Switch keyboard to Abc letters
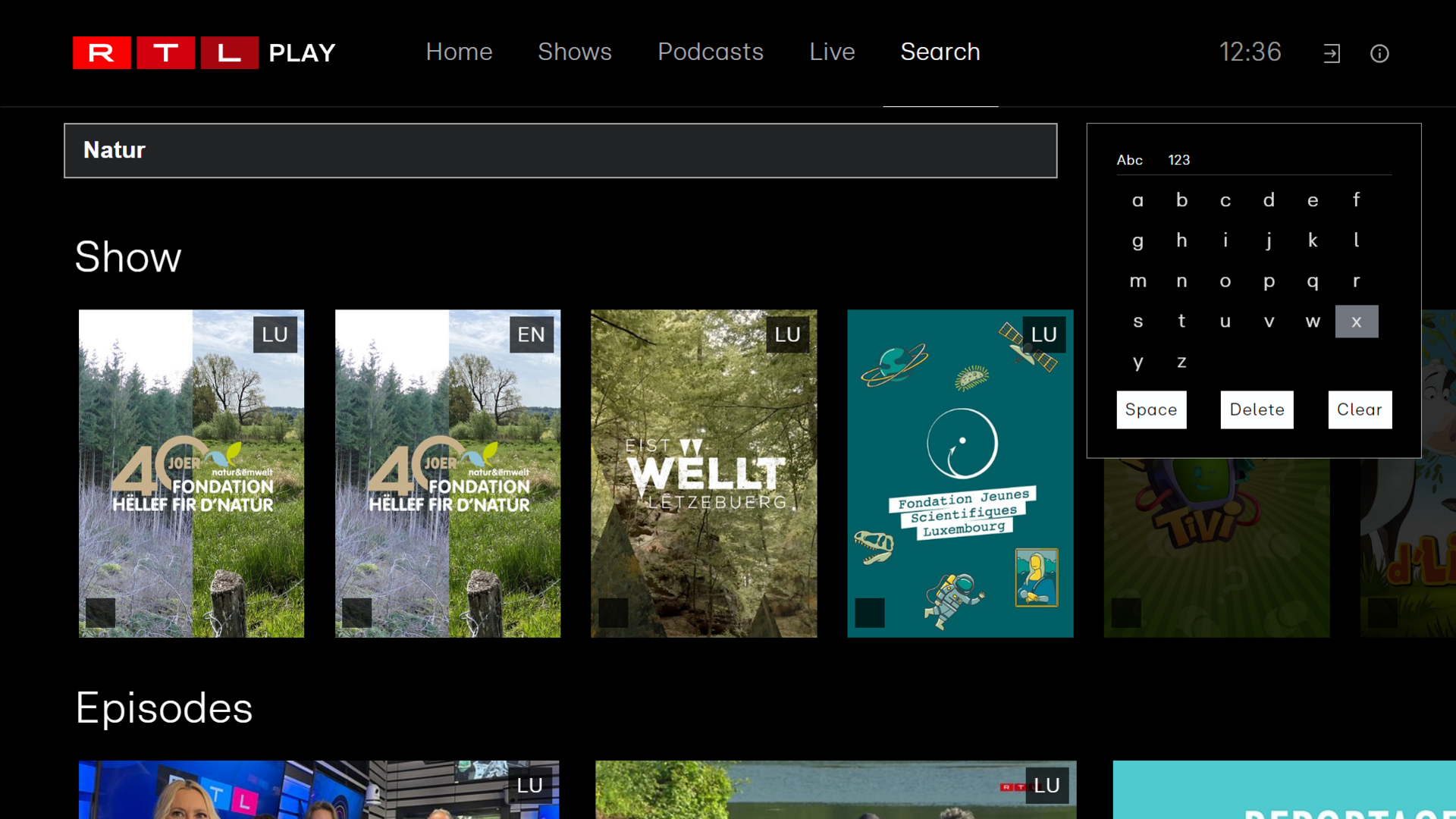The height and width of the screenshot is (819, 1456). pyautogui.click(x=1129, y=160)
